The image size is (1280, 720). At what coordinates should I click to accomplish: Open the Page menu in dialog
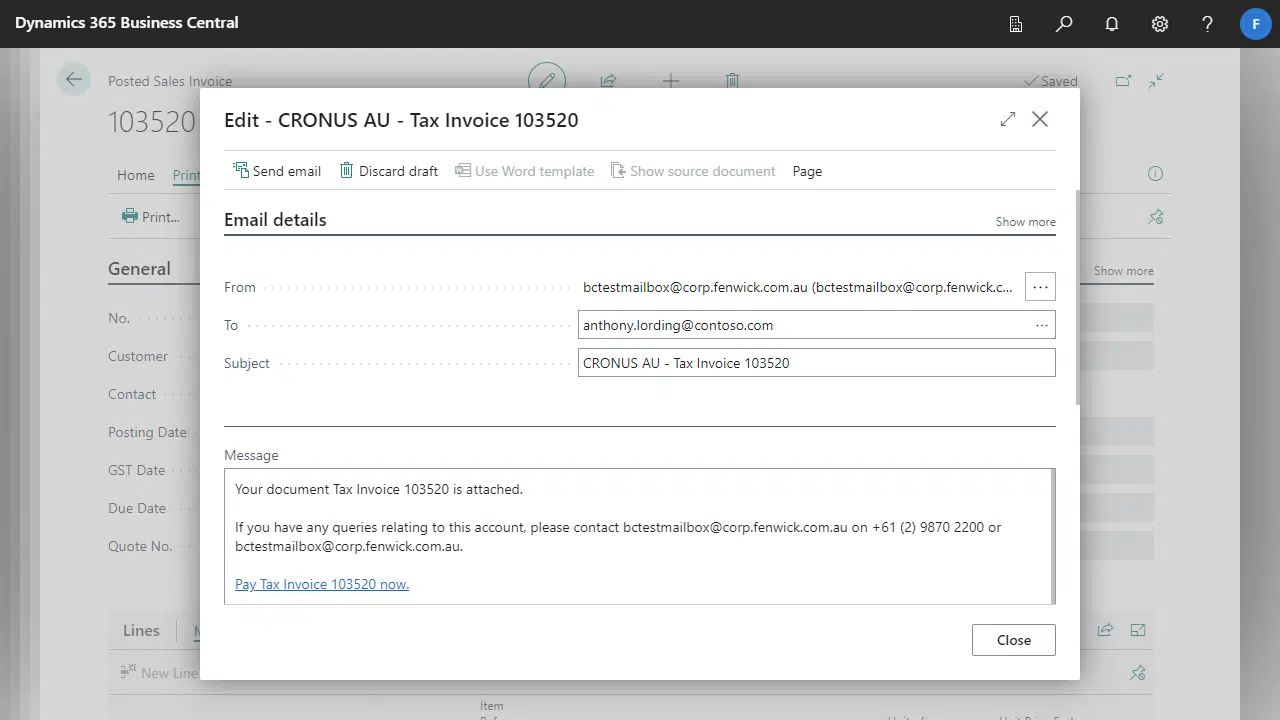807,171
